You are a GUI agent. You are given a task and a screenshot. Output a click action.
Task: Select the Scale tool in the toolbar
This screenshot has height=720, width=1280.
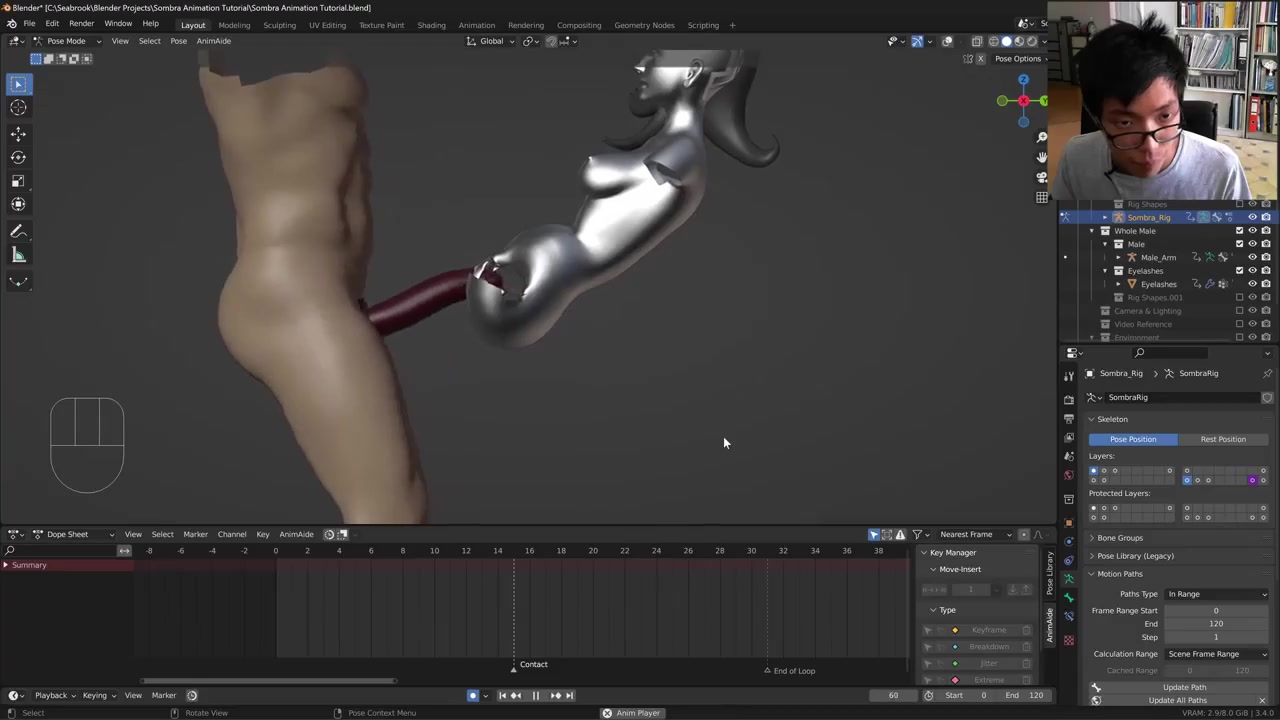18,181
